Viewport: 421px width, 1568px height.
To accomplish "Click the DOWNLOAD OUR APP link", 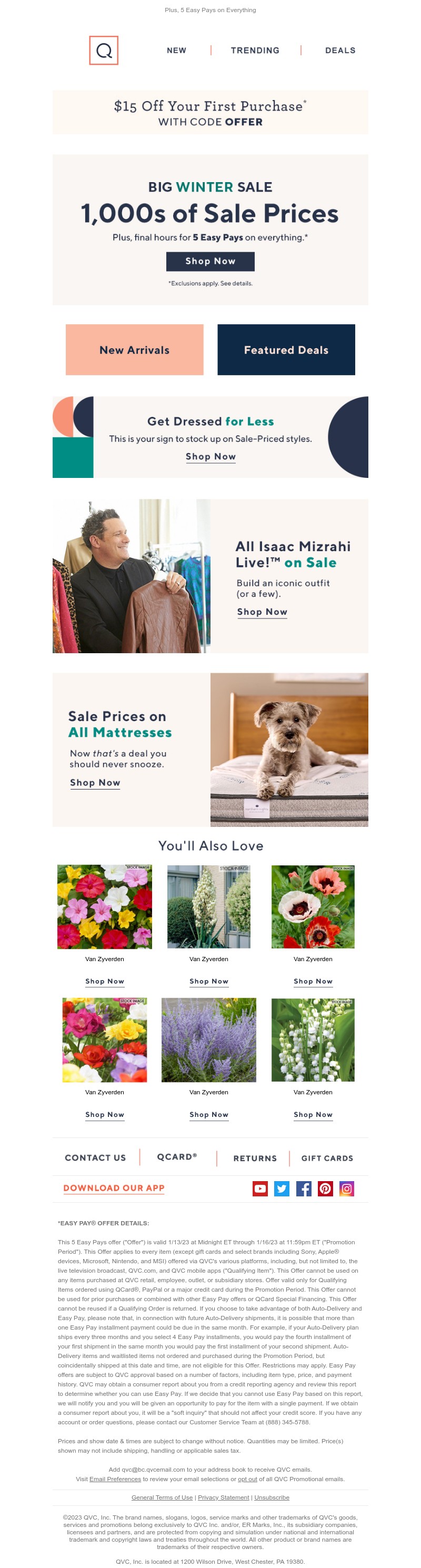I will pos(114,1188).
